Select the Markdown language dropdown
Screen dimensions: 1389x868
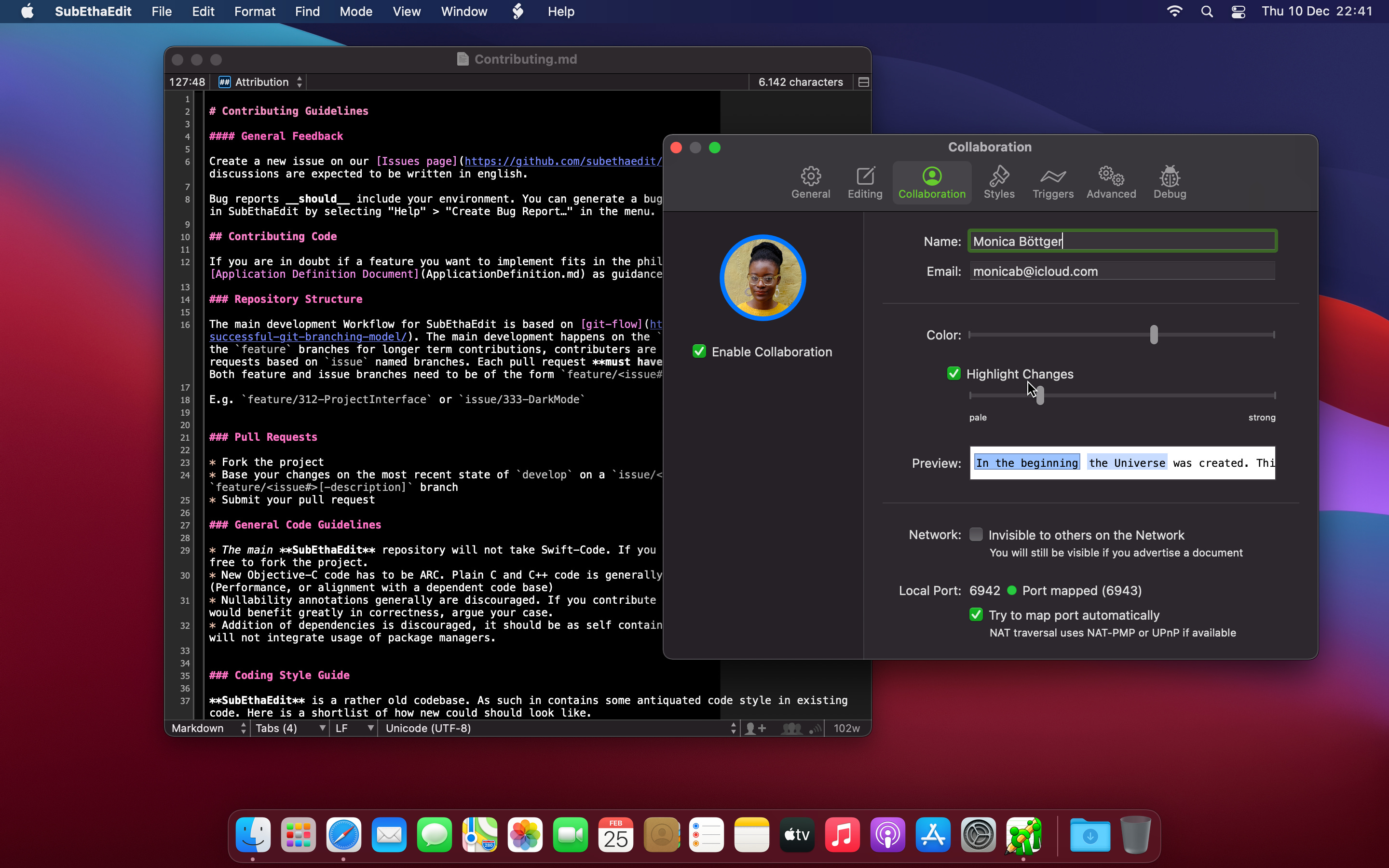tap(207, 728)
